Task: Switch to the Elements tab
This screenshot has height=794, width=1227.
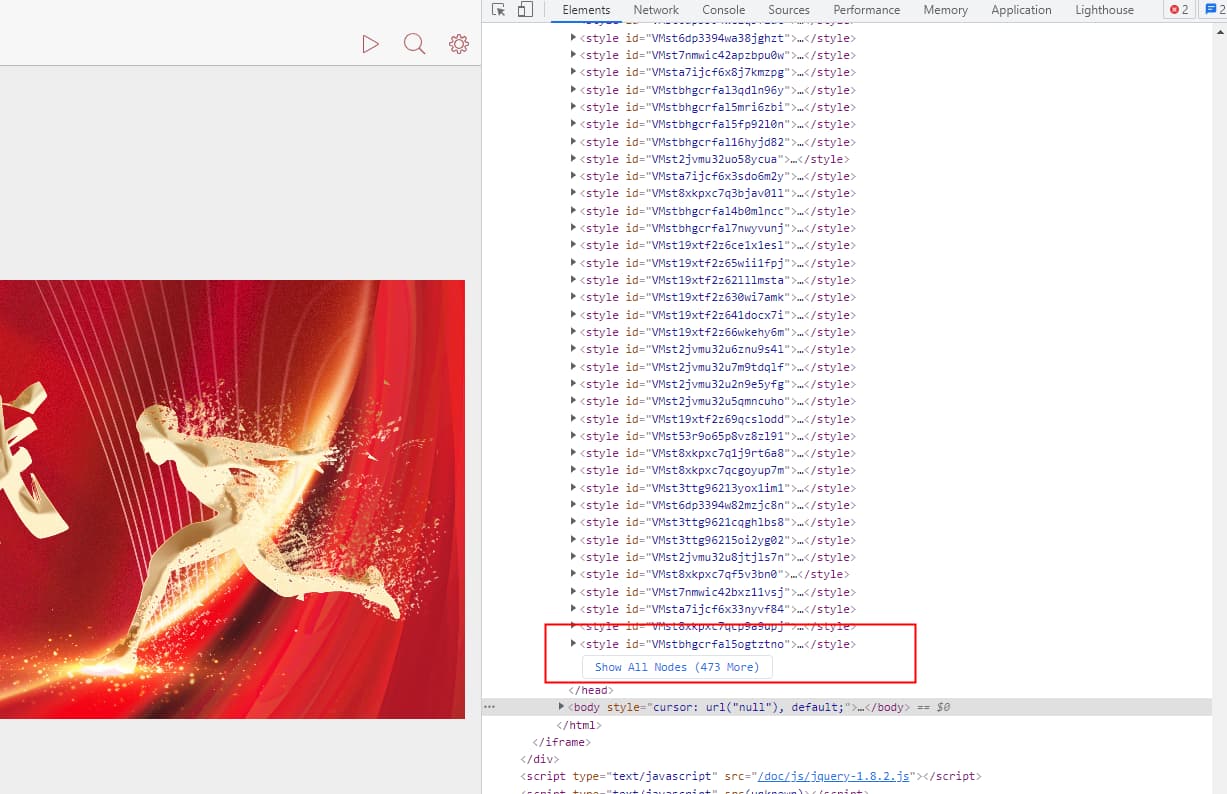Action: (x=586, y=10)
